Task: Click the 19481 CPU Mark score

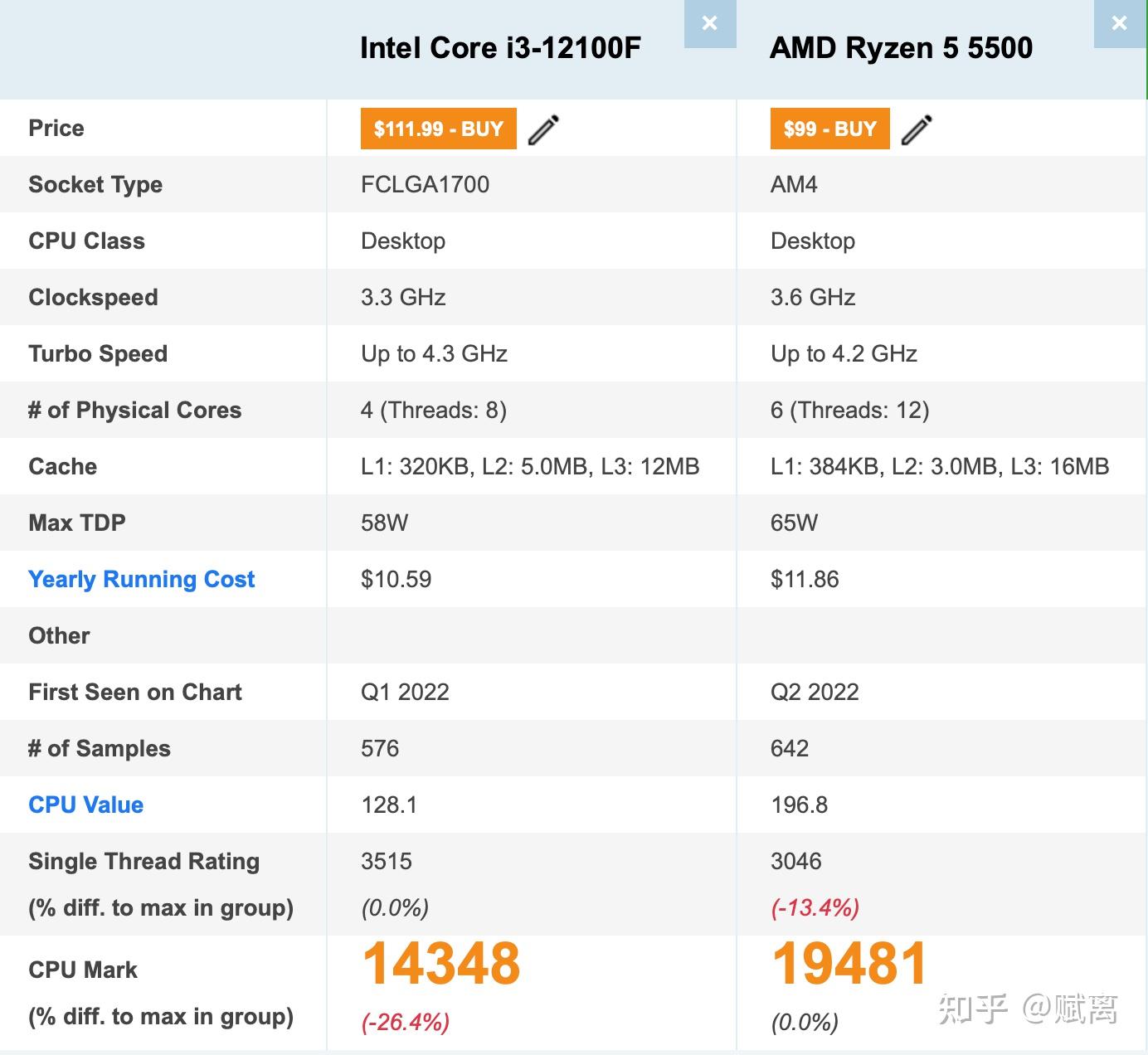Action: (849, 964)
